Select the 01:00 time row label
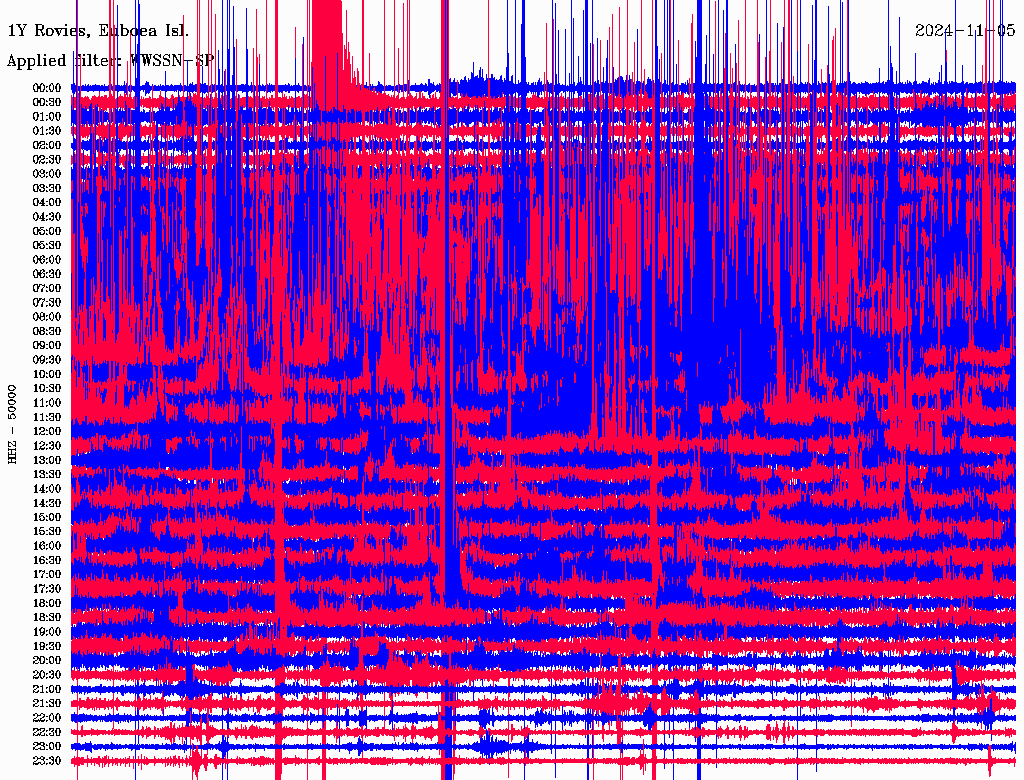The height and width of the screenshot is (780, 1024). 47,117
